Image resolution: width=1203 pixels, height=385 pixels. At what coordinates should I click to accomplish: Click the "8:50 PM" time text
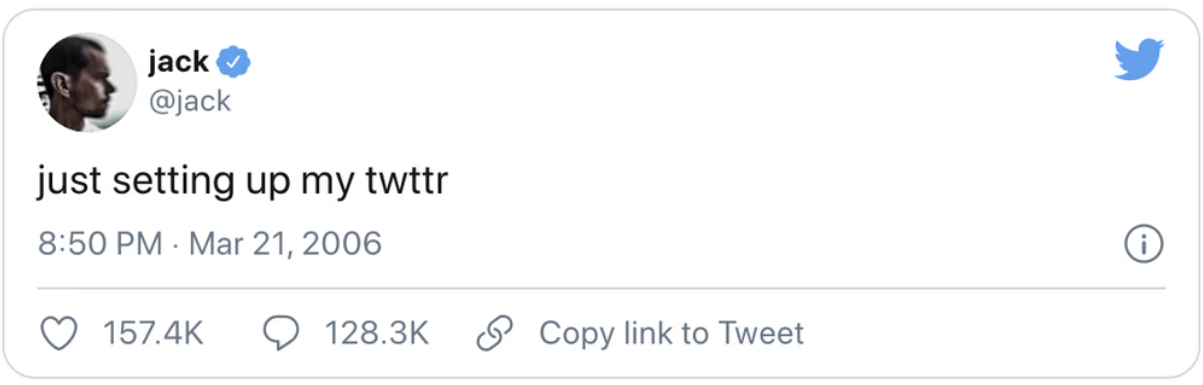click(x=100, y=244)
